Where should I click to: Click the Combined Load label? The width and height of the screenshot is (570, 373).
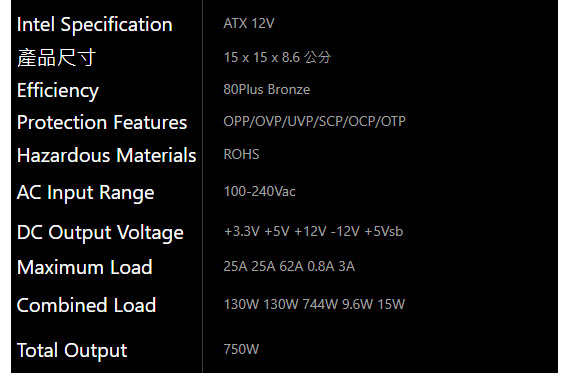pyautogui.click(x=87, y=305)
